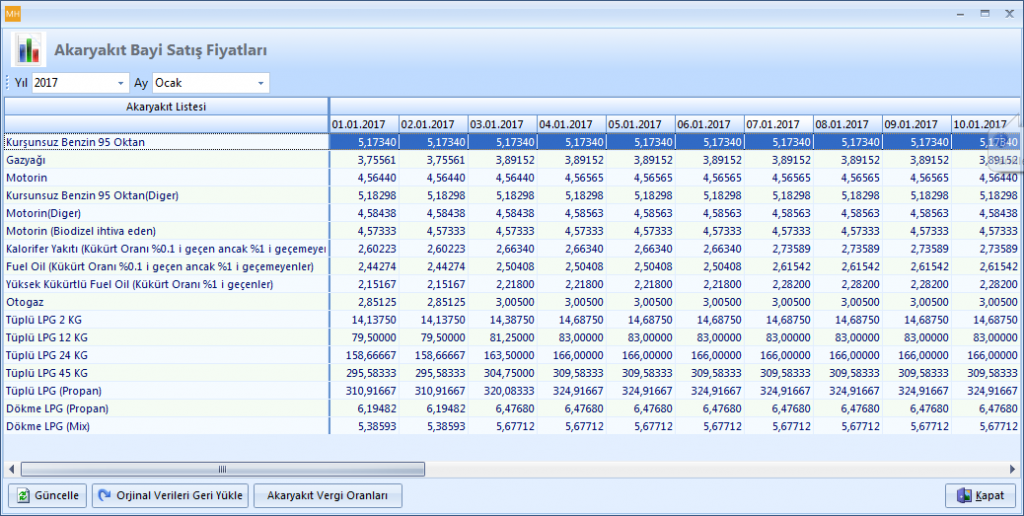
Task: Click the 07.01.2017 column header
Action: [779, 124]
